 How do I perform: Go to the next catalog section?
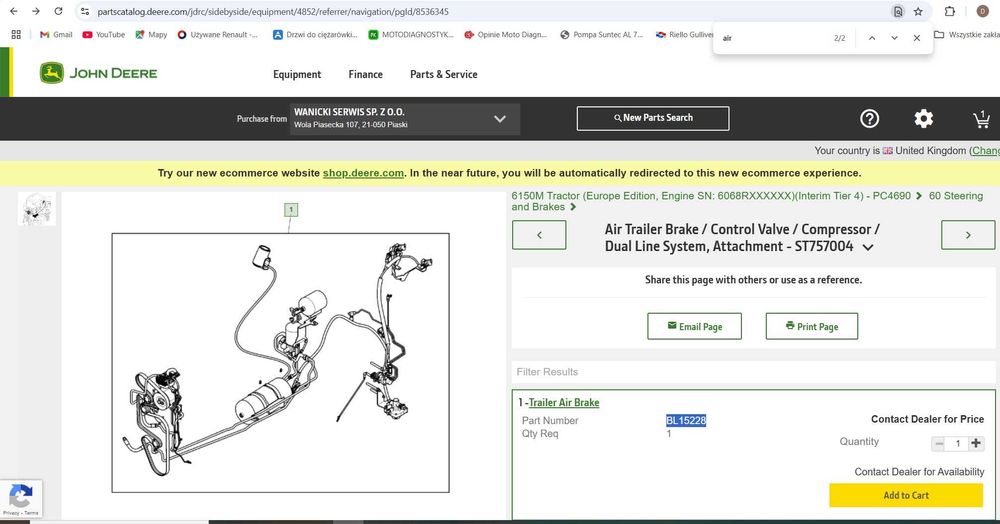967,235
